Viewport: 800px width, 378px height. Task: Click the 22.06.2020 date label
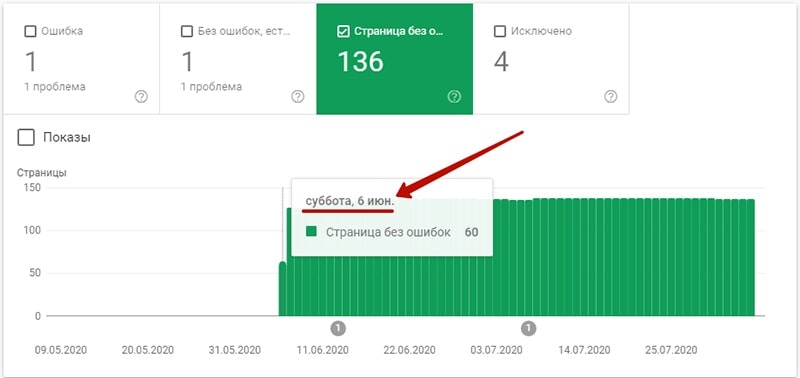tap(410, 350)
